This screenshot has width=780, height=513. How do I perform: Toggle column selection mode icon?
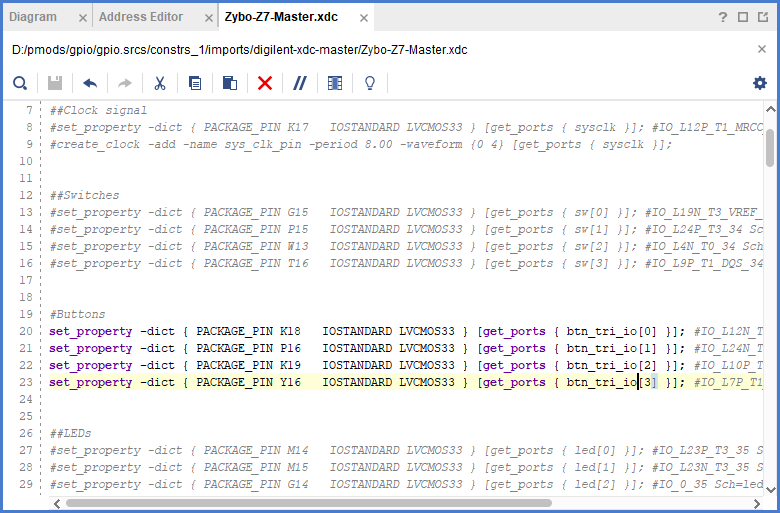point(335,83)
